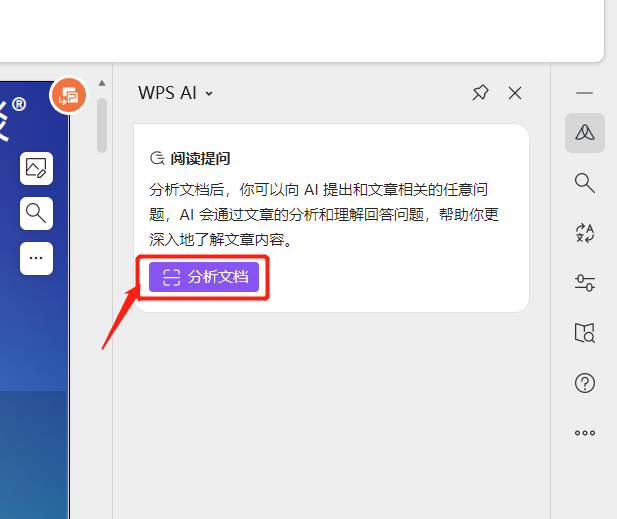Open the sliders settings icon in sidebar
Image resolution: width=617 pixels, height=519 pixels.
click(x=585, y=283)
